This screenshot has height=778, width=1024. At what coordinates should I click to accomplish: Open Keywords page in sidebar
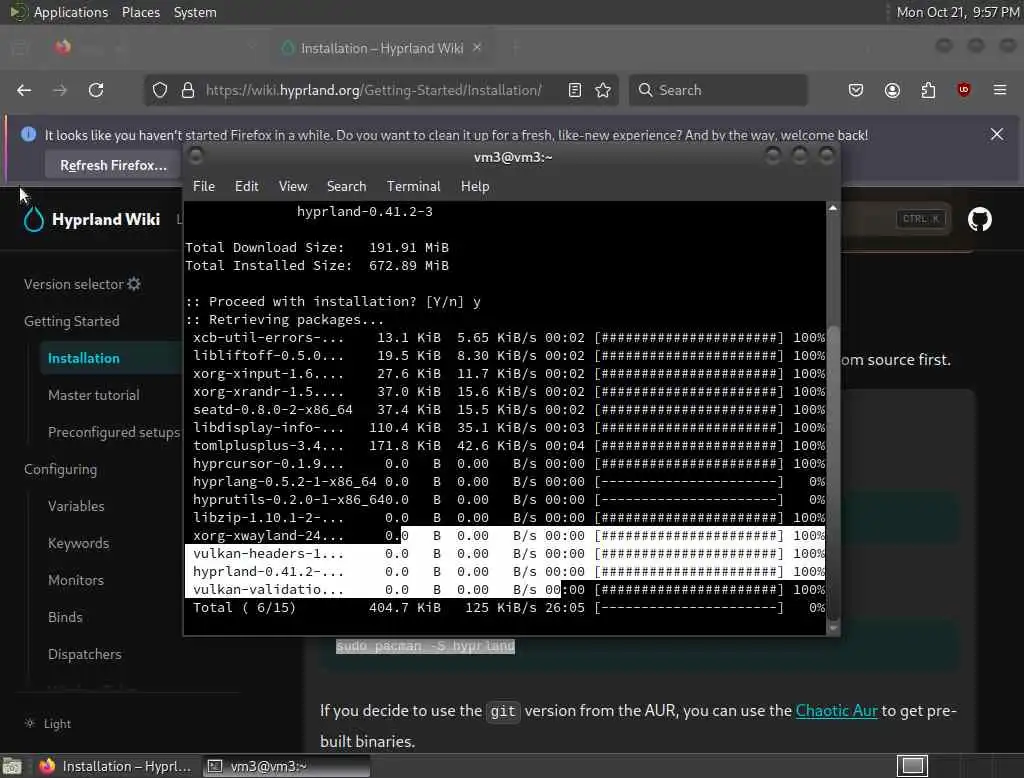pos(78,543)
